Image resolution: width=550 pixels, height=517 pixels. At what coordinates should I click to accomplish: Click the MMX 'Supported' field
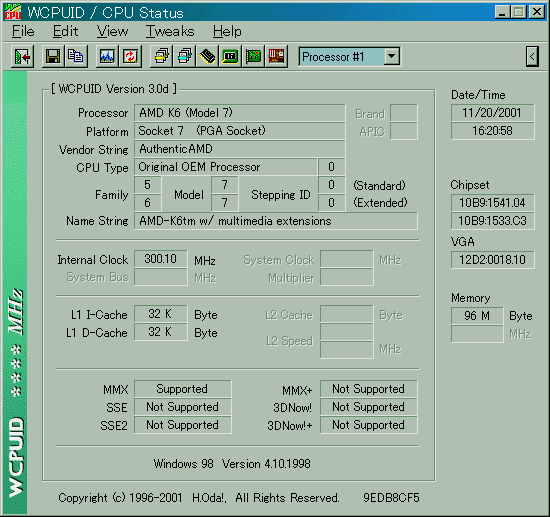tap(182, 389)
